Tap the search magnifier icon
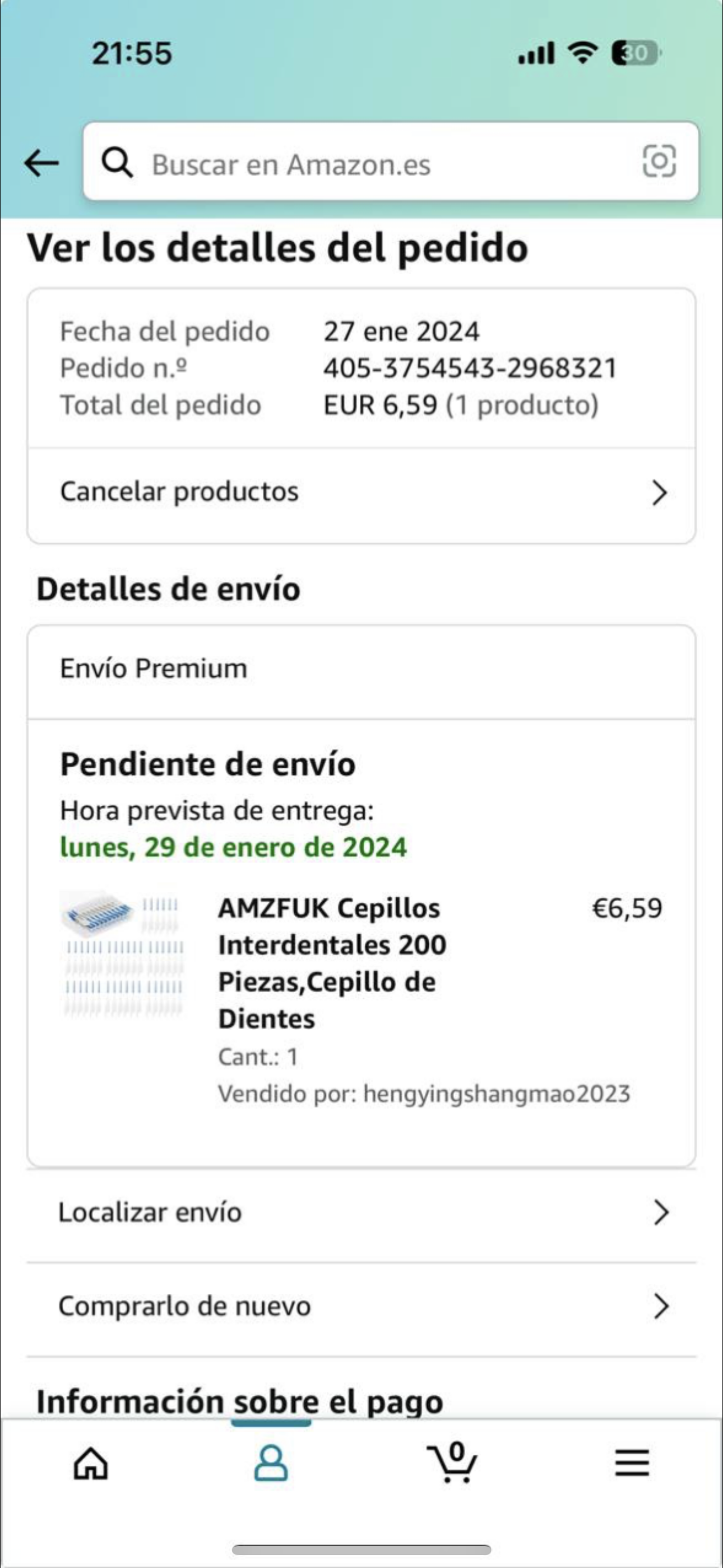The image size is (723, 1568). coord(117,163)
